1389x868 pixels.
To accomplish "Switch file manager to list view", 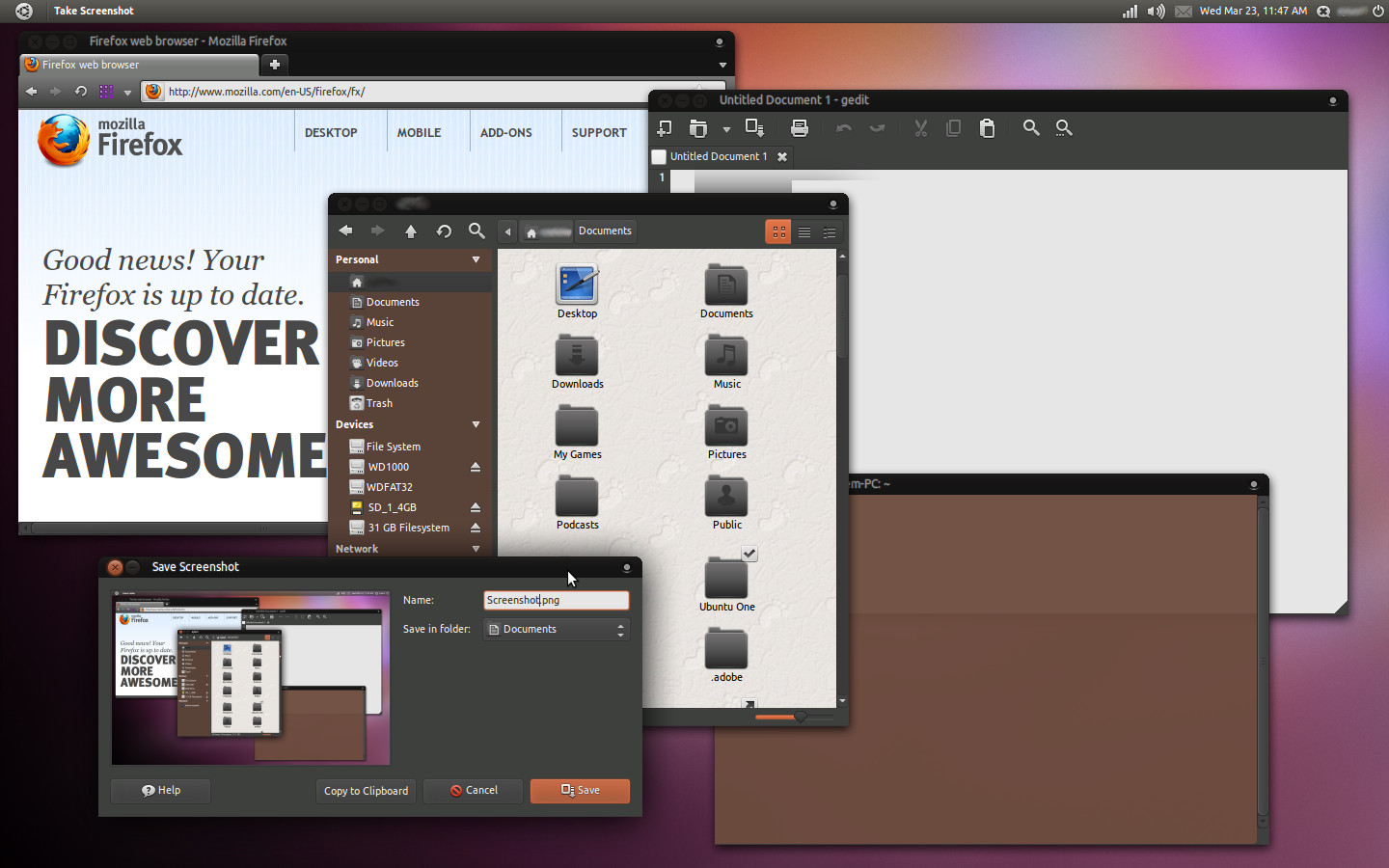I will coord(804,231).
